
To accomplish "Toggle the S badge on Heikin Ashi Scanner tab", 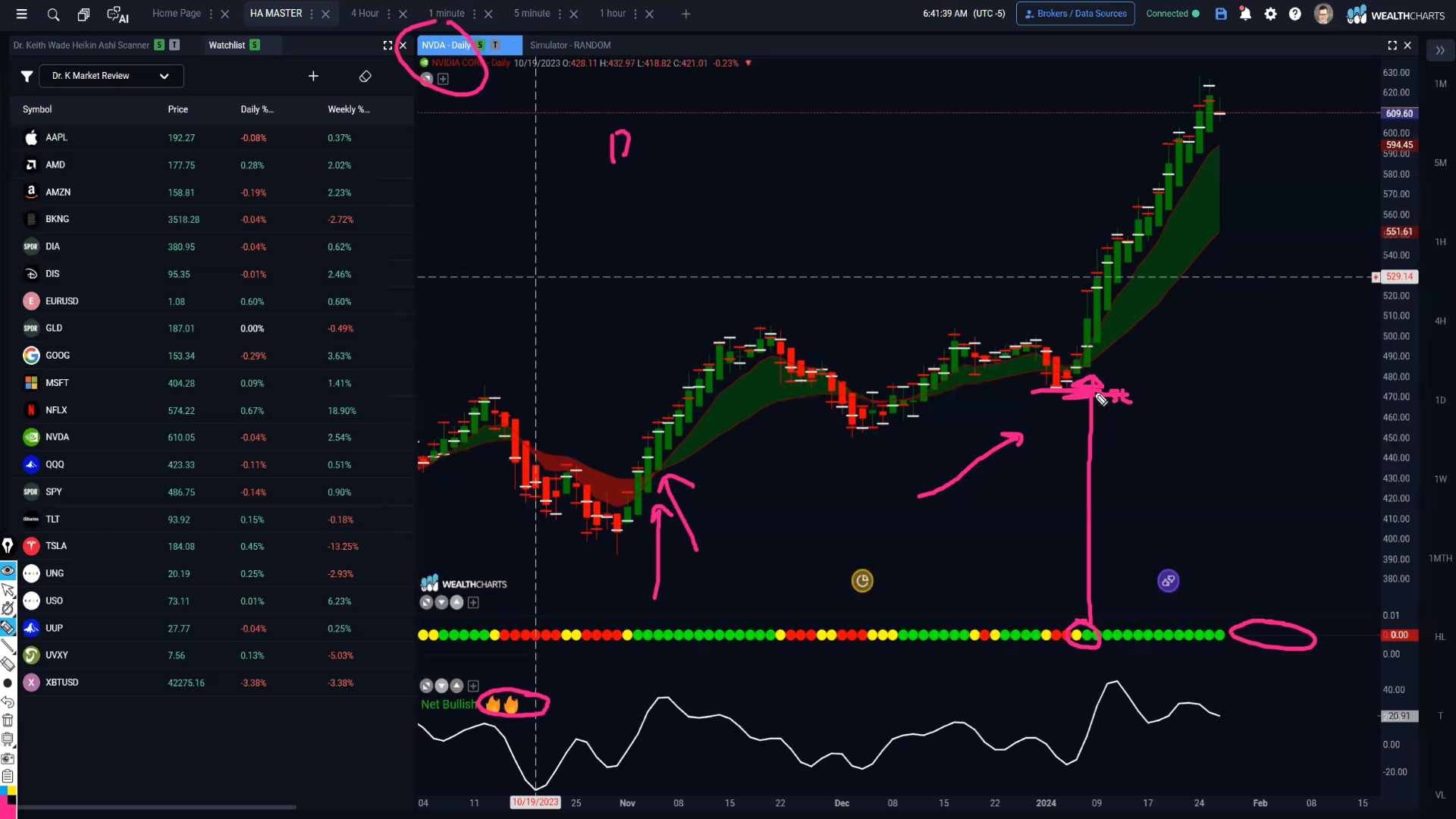I will click(x=159, y=45).
